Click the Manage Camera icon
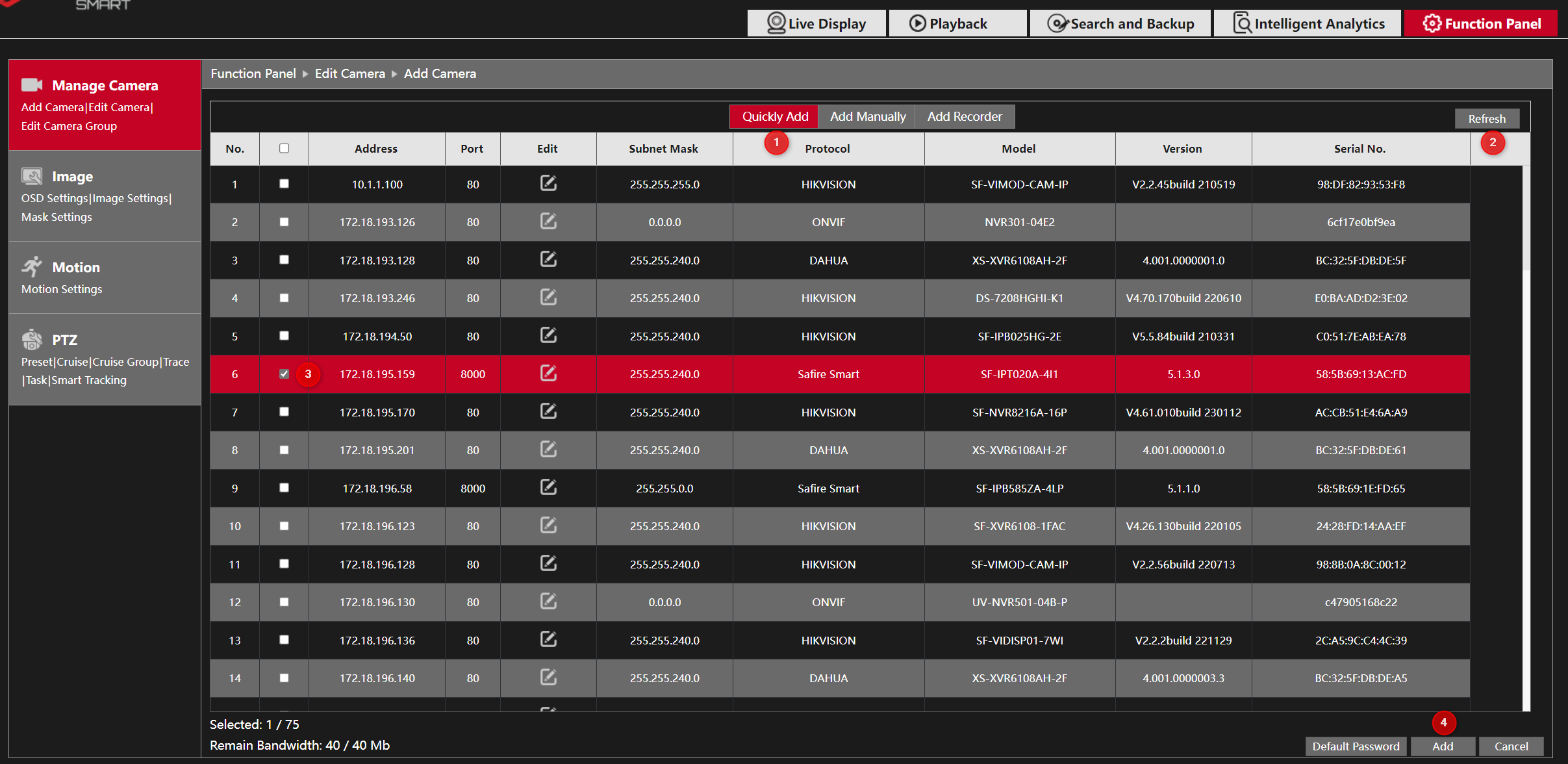This screenshot has width=1568, height=764. point(32,85)
